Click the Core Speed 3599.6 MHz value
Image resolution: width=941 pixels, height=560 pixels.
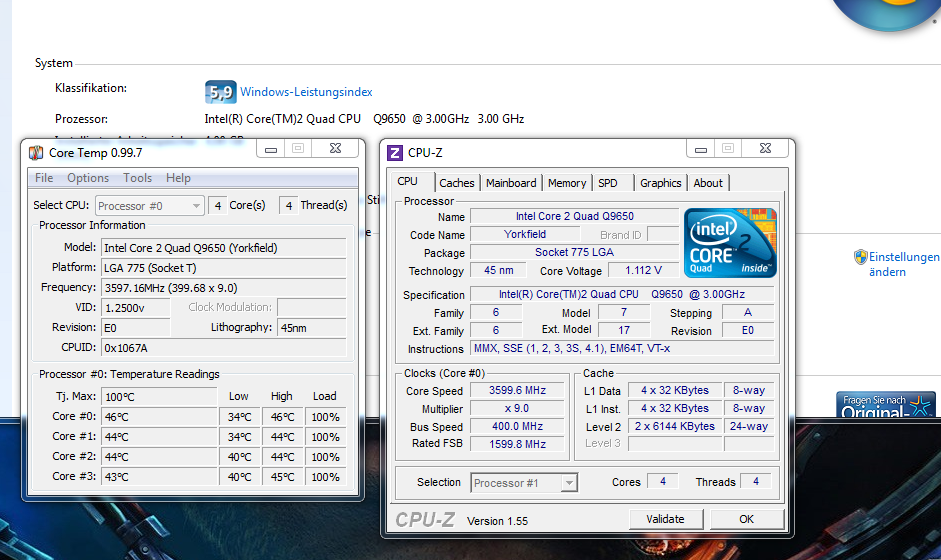click(x=517, y=390)
